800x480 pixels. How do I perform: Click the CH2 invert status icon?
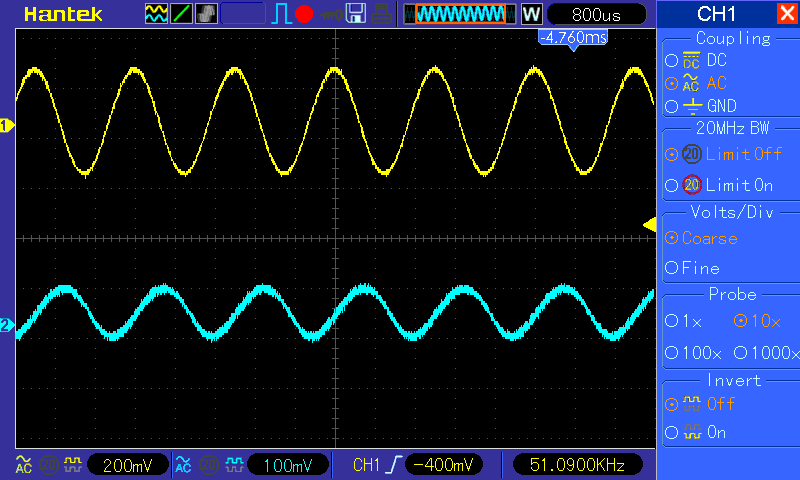click(x=234, y=465)
